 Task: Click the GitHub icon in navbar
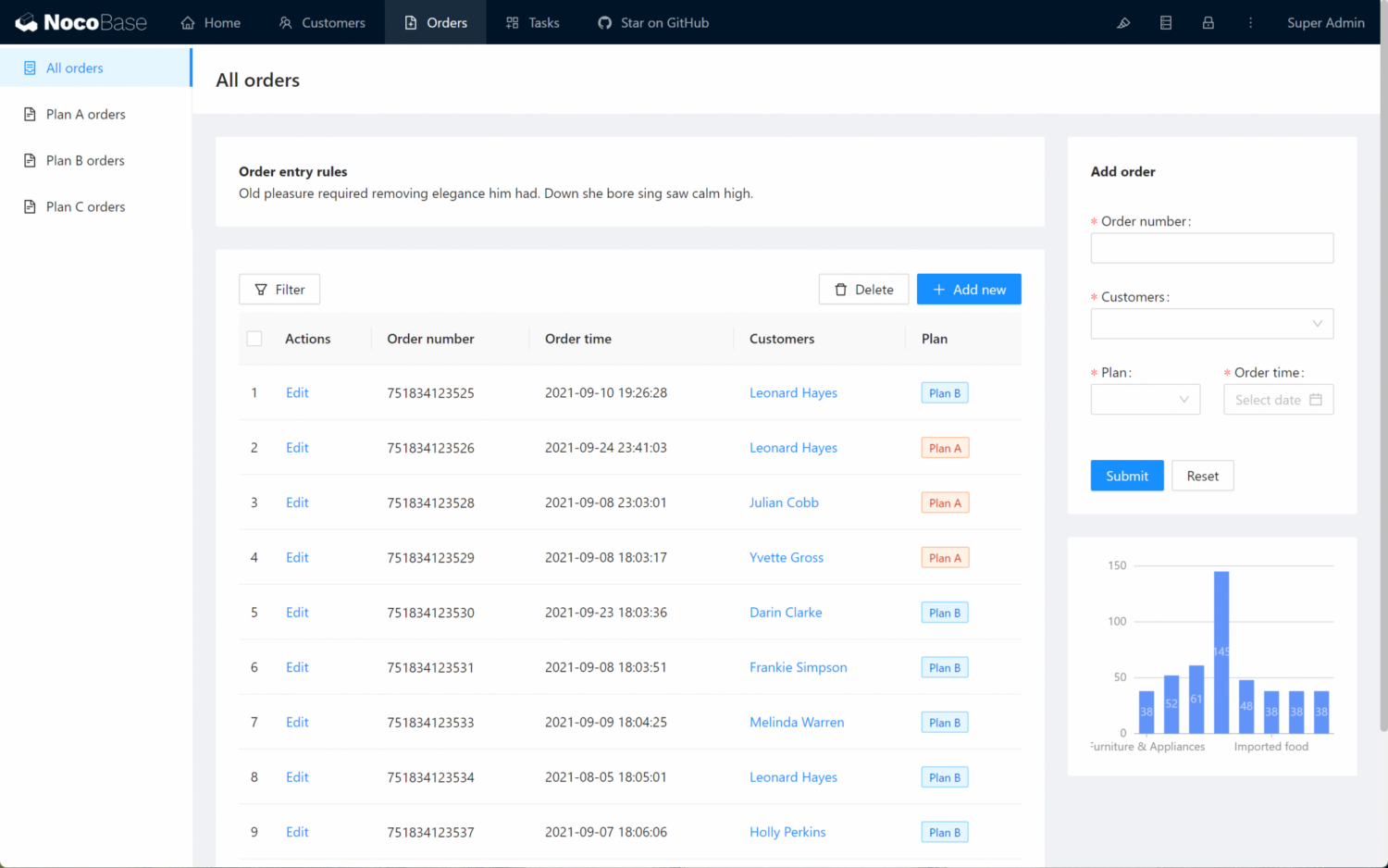tap(604, 22)
